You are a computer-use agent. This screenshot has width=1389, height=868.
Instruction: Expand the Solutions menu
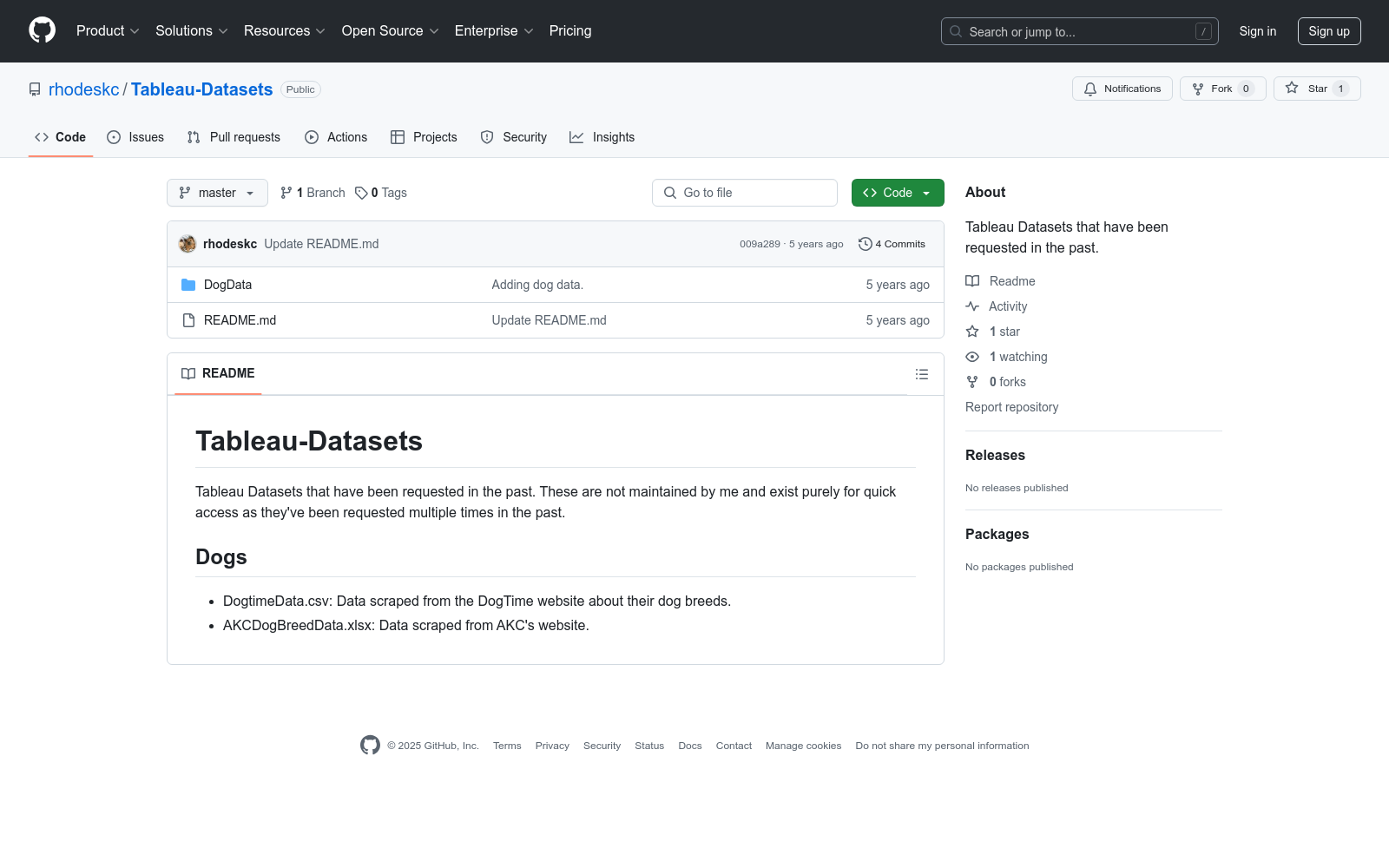pos(191,30)
